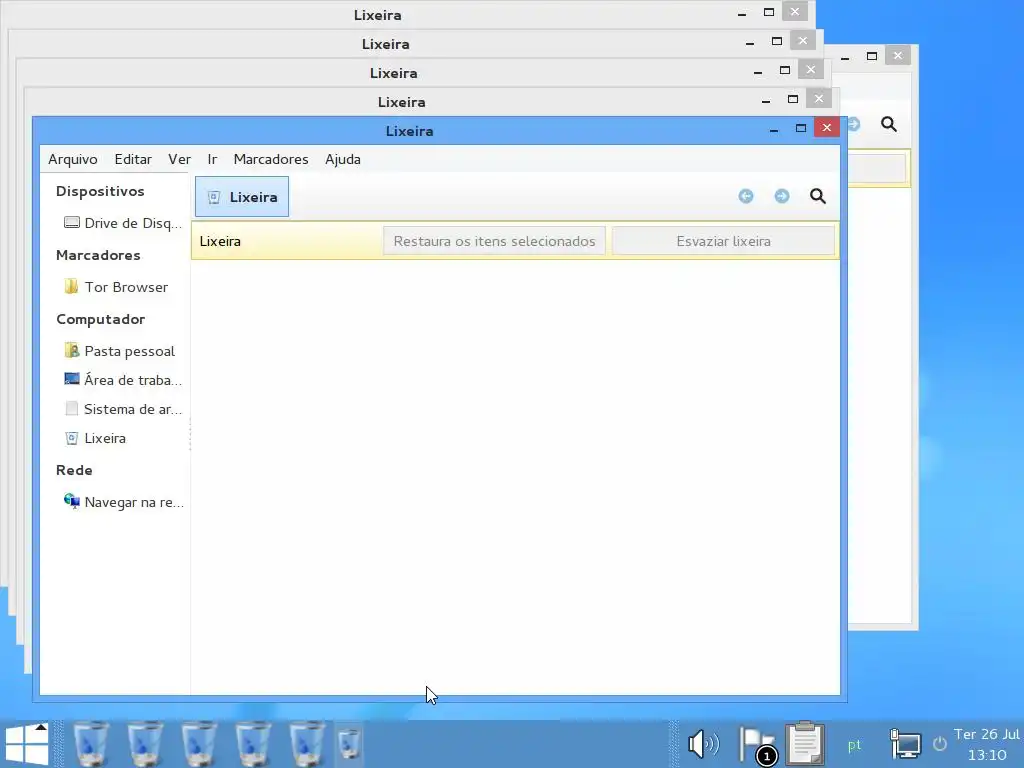This screenshot has width=1024, height=768.
Task: Go back with the left arrow icon
Action: [x=746, y=196]
